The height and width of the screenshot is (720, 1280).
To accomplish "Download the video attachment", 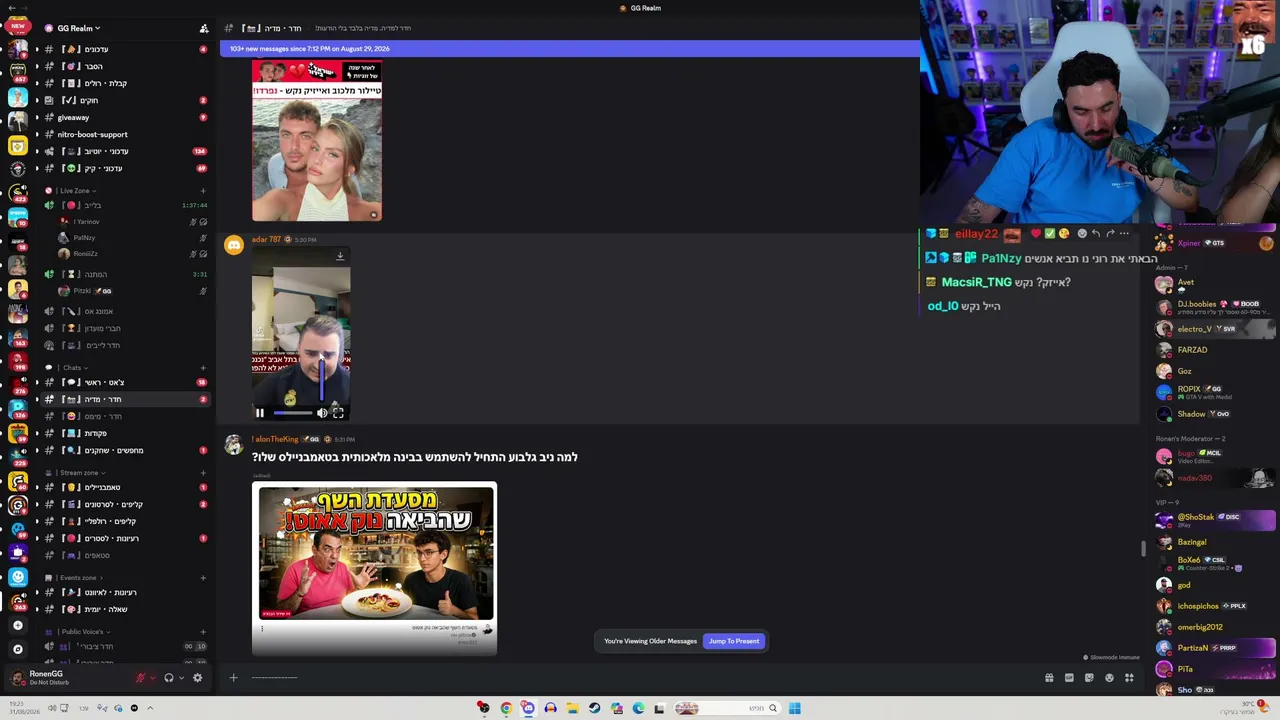I will pyautogui.click(x=340, y=256).
